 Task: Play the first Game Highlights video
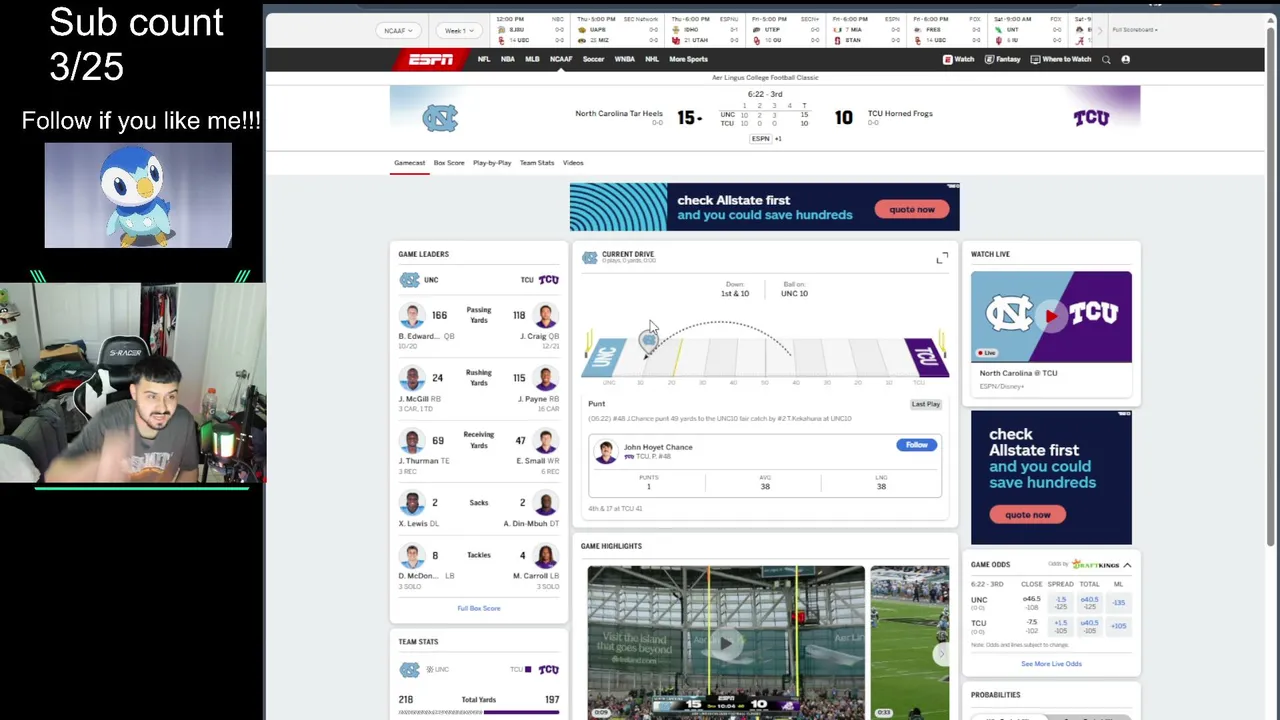click(726, 642)
